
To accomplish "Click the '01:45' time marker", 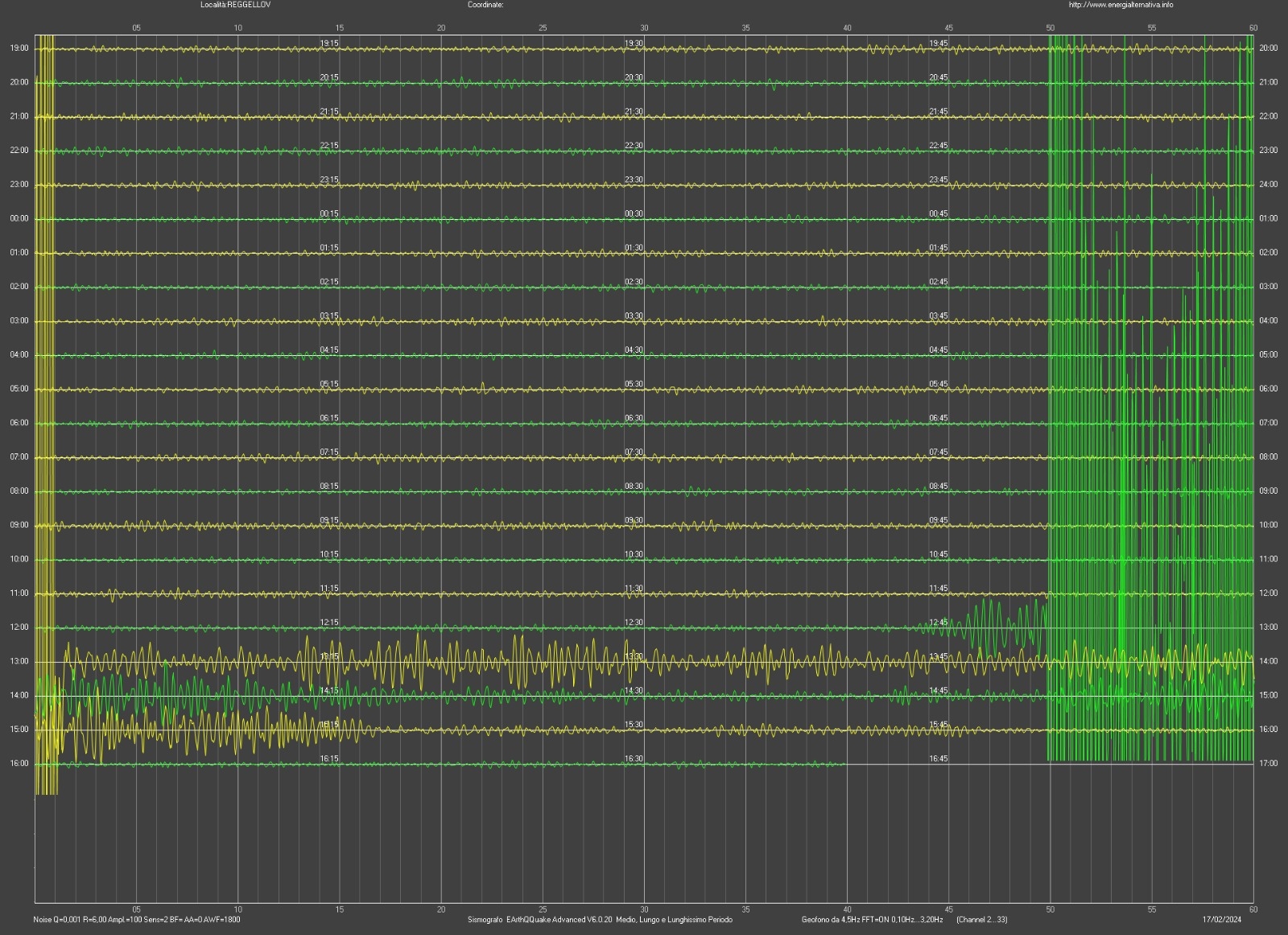I will coord(939,248).
